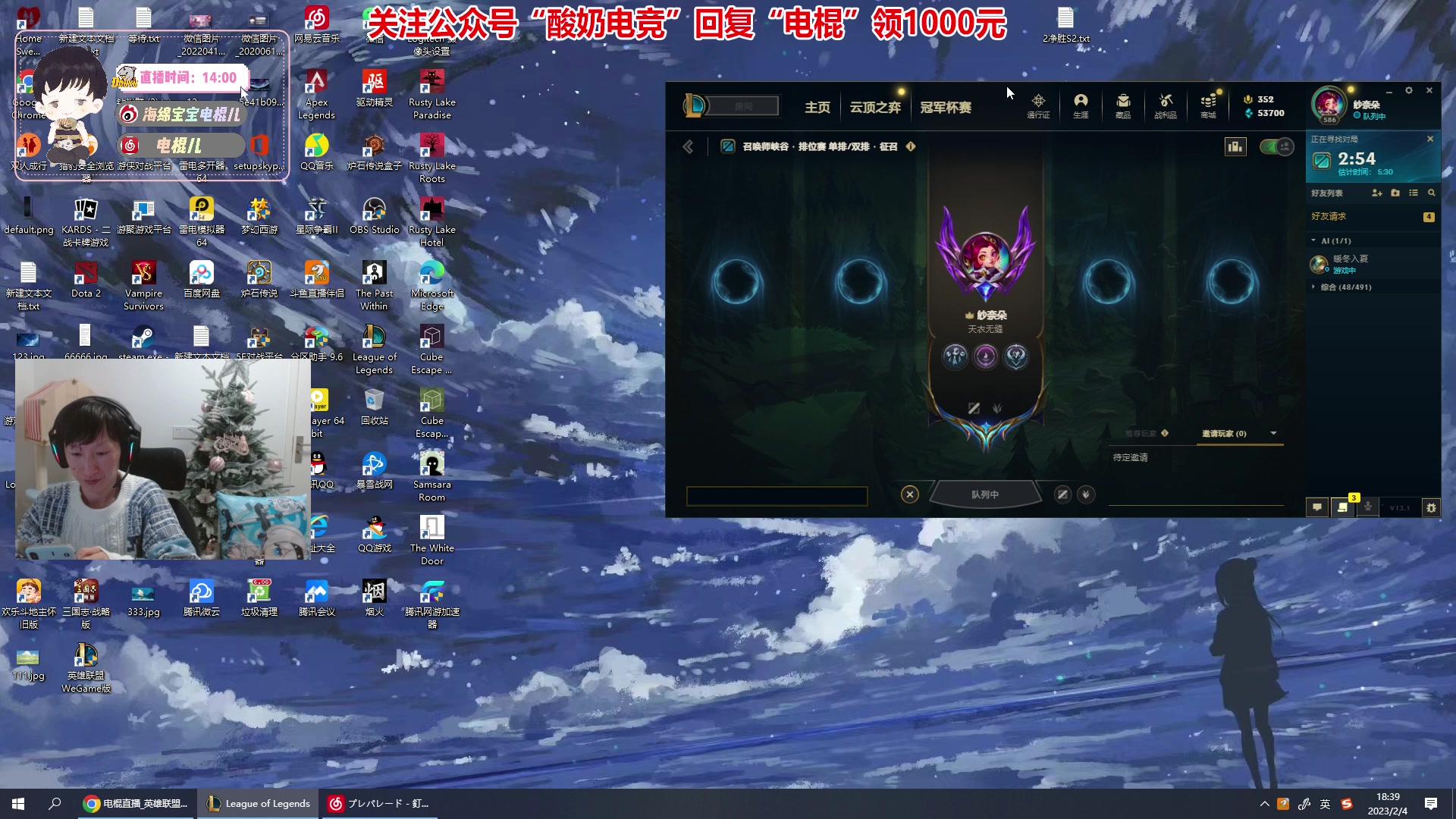Open Windows Start menu

pyautogui.click(x=18, y=804)
